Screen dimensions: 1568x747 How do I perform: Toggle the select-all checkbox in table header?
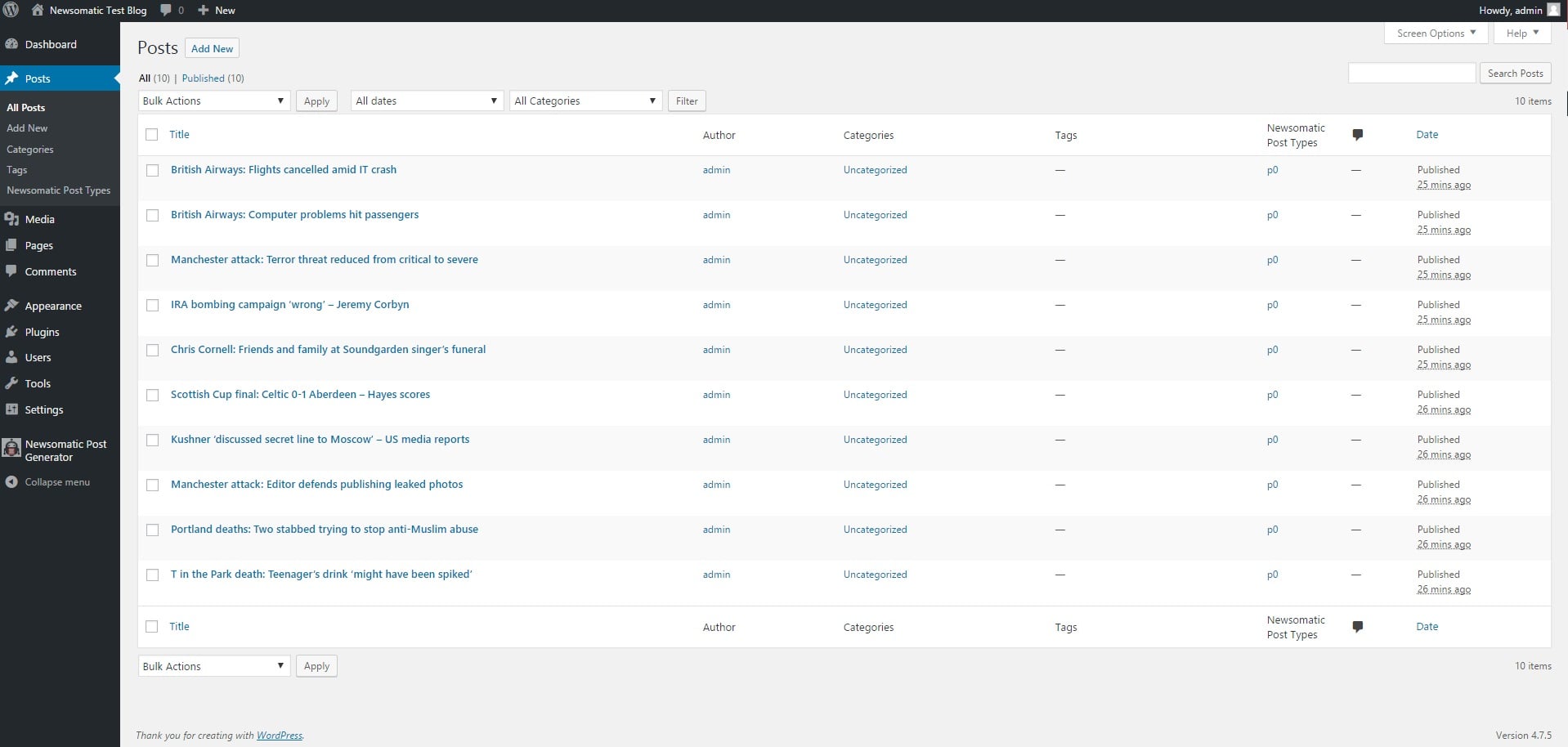click(152, 135)
